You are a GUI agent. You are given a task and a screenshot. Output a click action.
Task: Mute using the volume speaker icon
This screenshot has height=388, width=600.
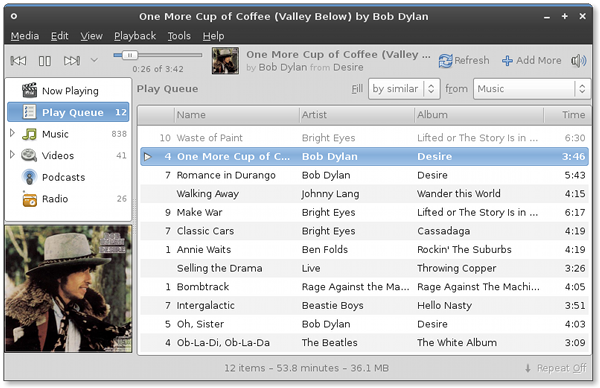[578, 60]
